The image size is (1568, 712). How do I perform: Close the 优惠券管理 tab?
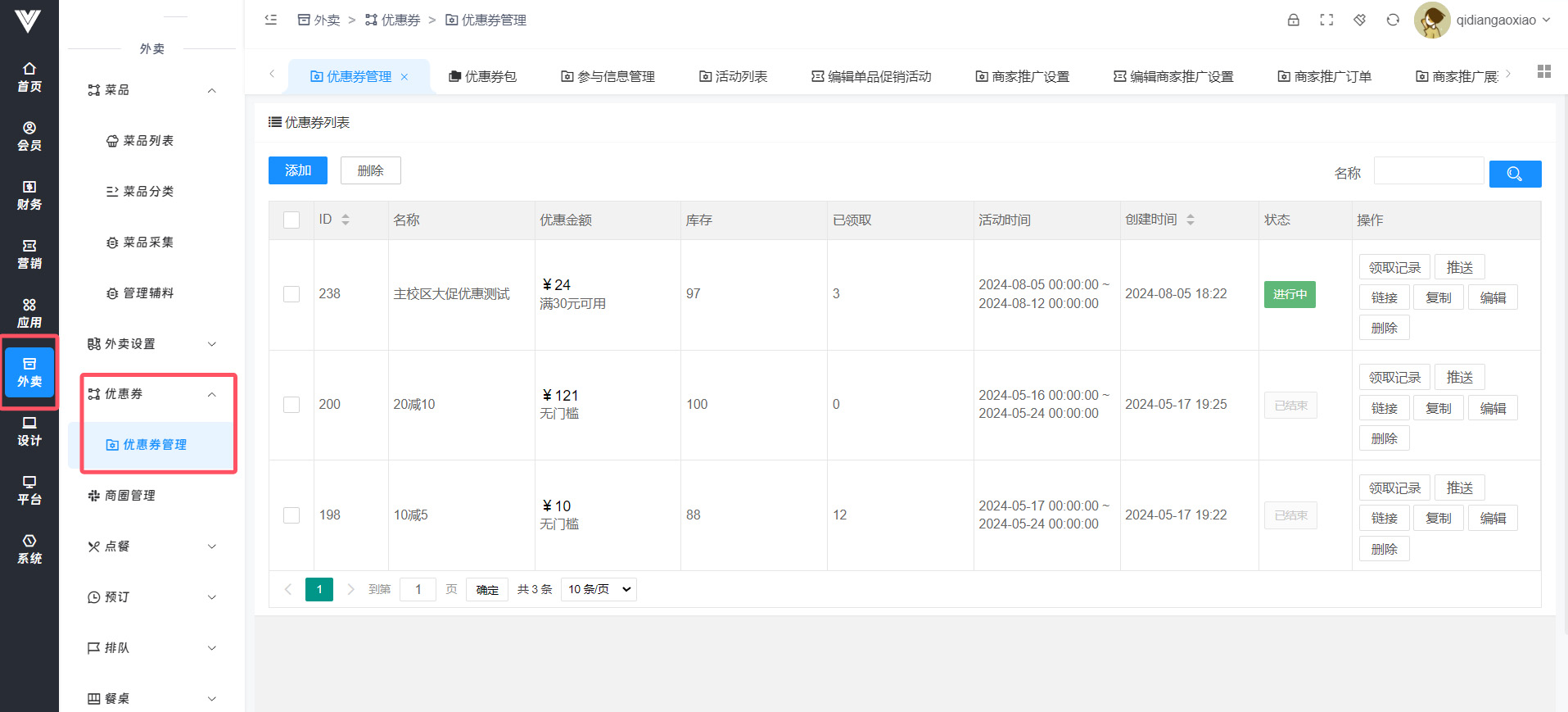pos(404,77)
